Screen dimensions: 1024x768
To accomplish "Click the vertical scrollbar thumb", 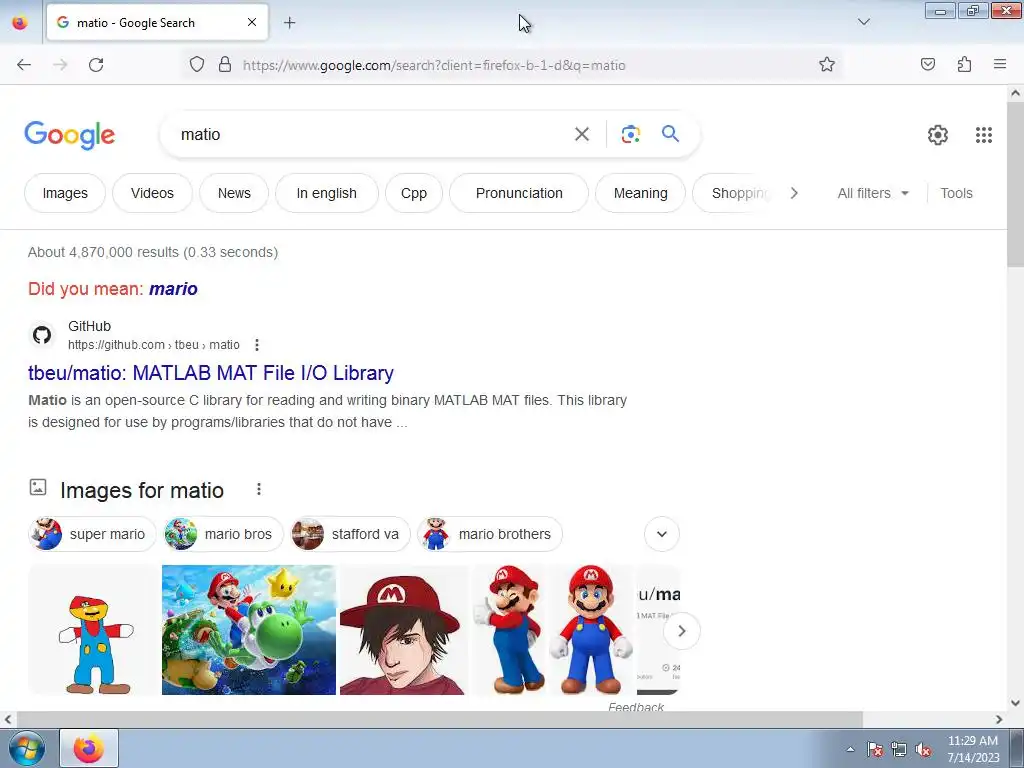I will tap(1015, 184).
